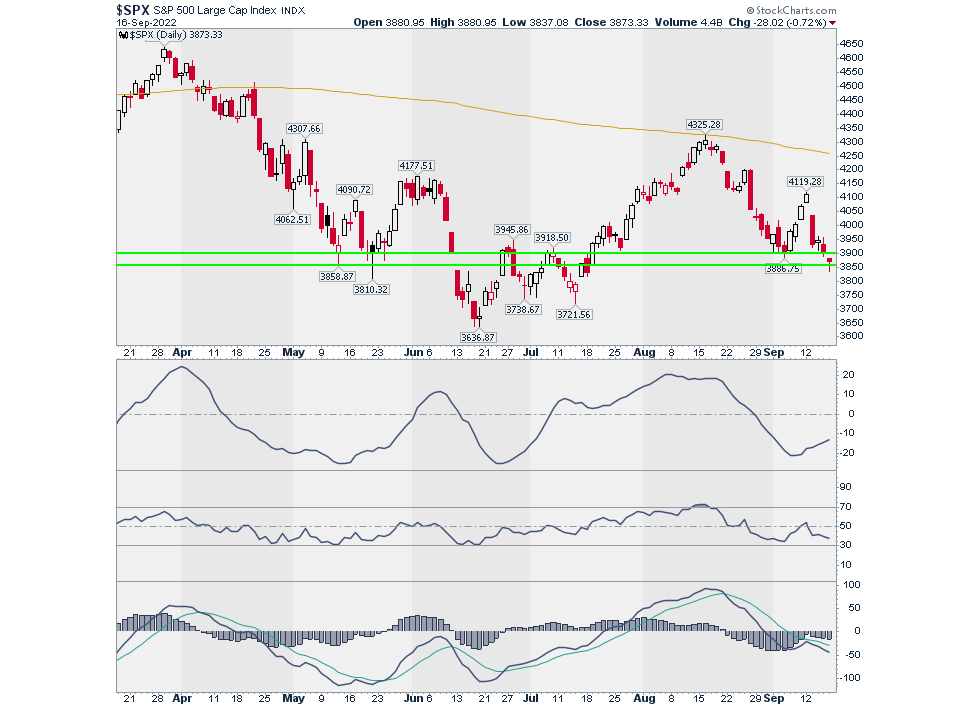Click the candlestick legend icon before $SPX (Daily)
Screen dimensions: 980x707
point(122,35)
